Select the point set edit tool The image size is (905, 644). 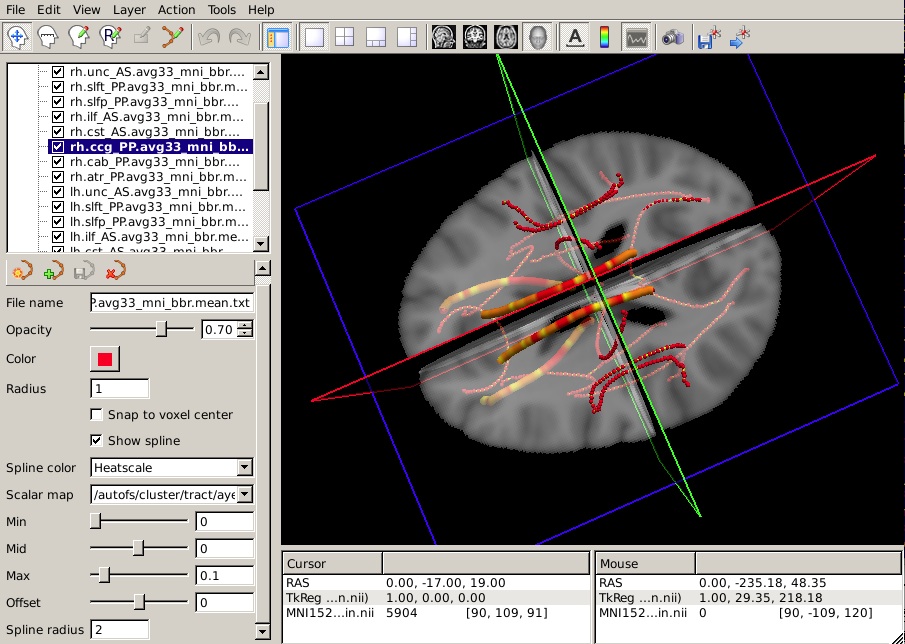click(173, 38)
